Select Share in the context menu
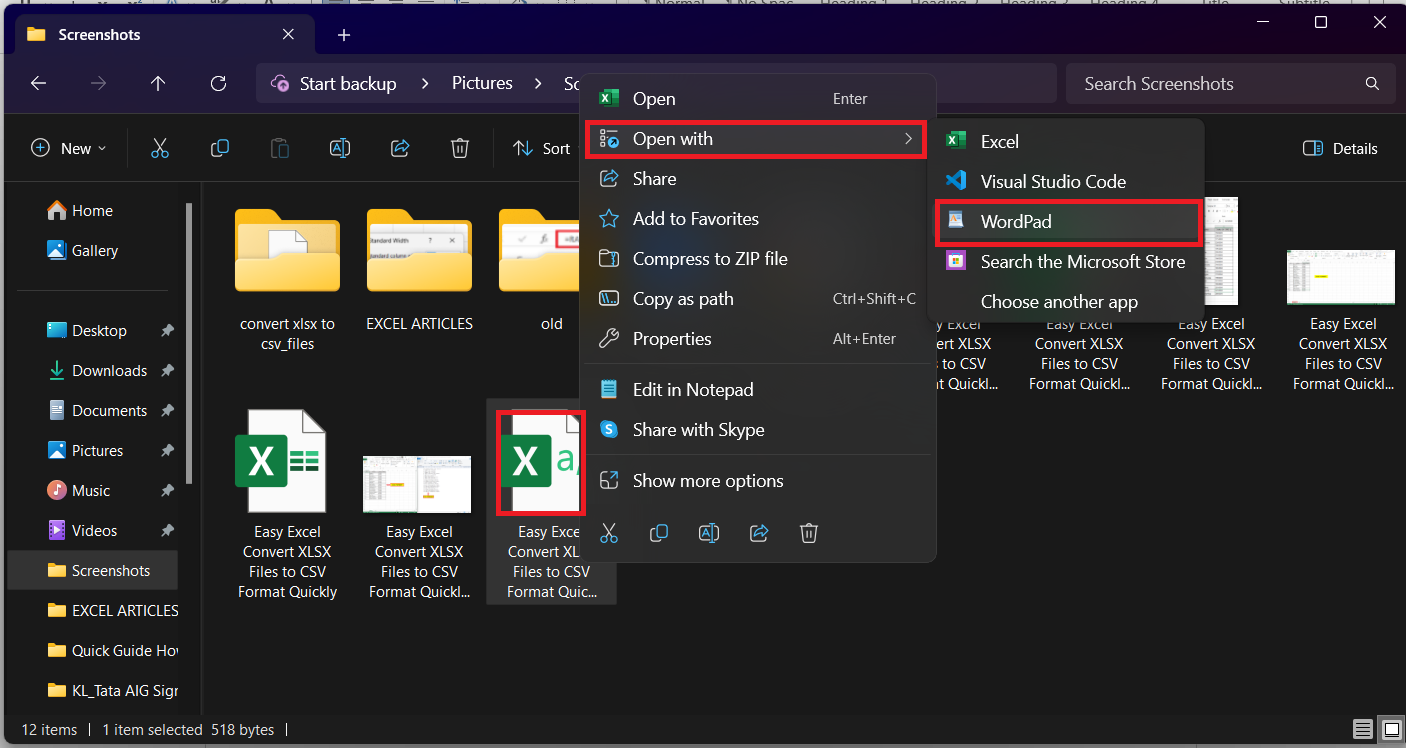Screen dimensions: 1406x748 (758, 179)
